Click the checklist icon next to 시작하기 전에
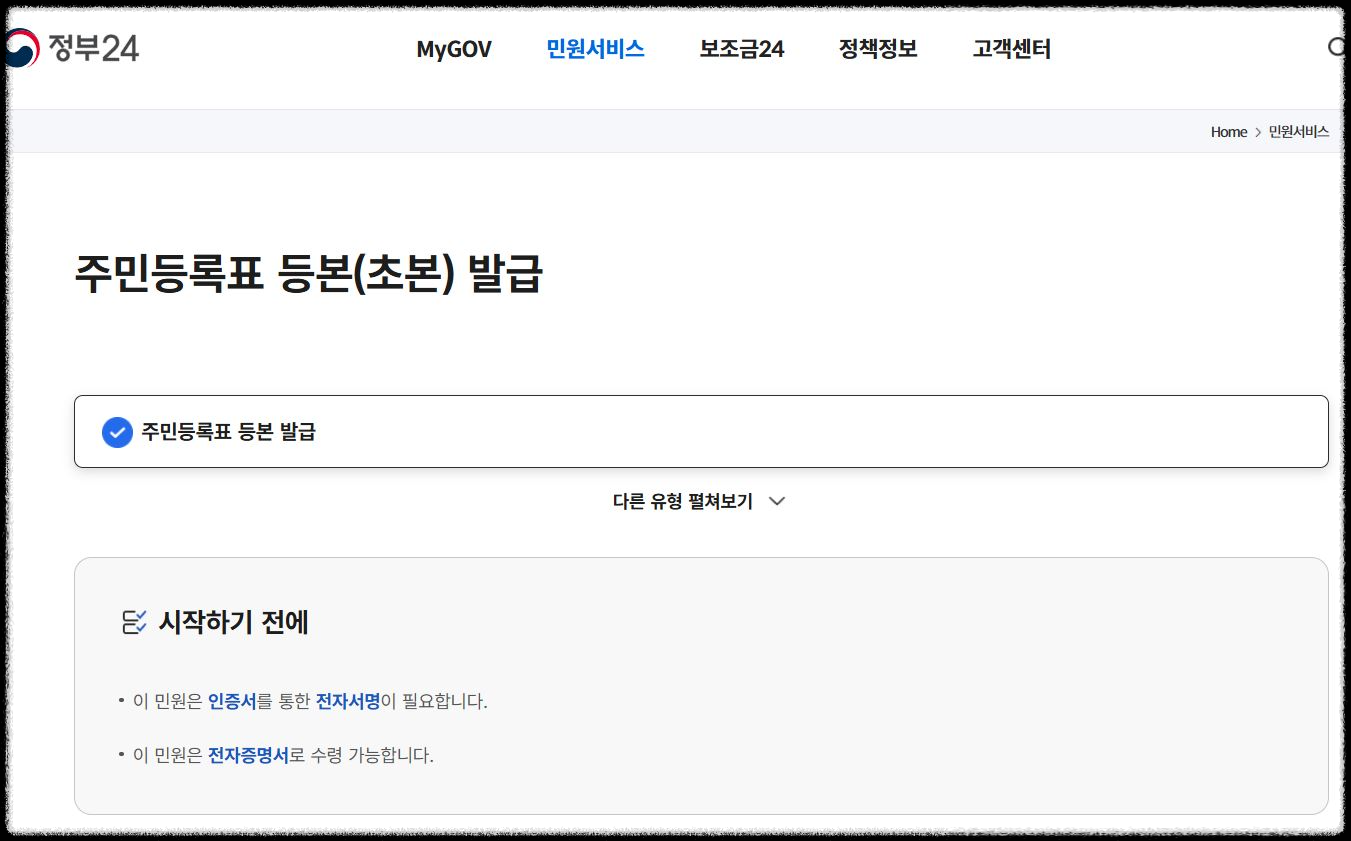 coord(134,621)
